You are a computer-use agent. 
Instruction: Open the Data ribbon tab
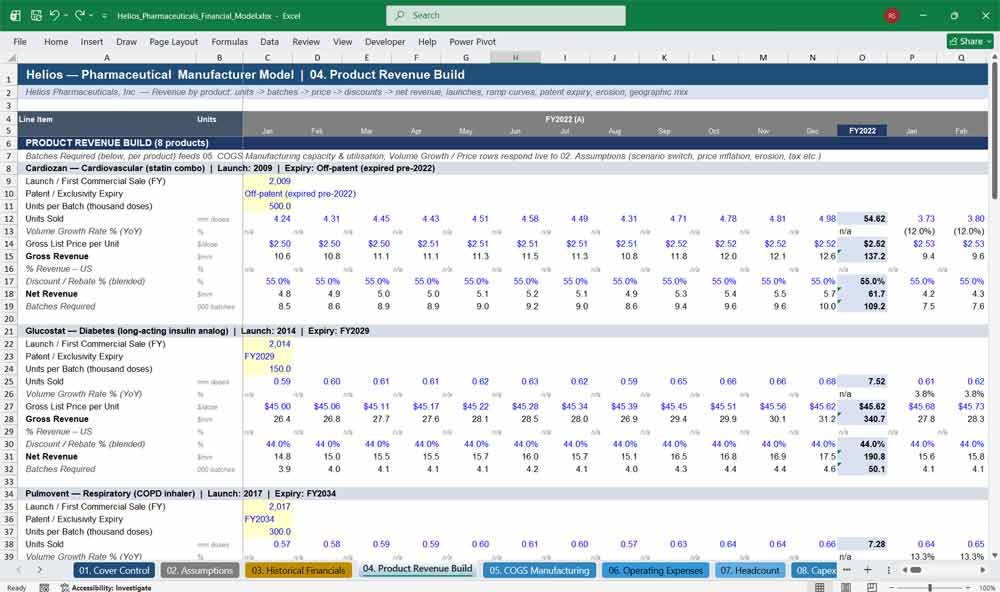pos(269,41)
